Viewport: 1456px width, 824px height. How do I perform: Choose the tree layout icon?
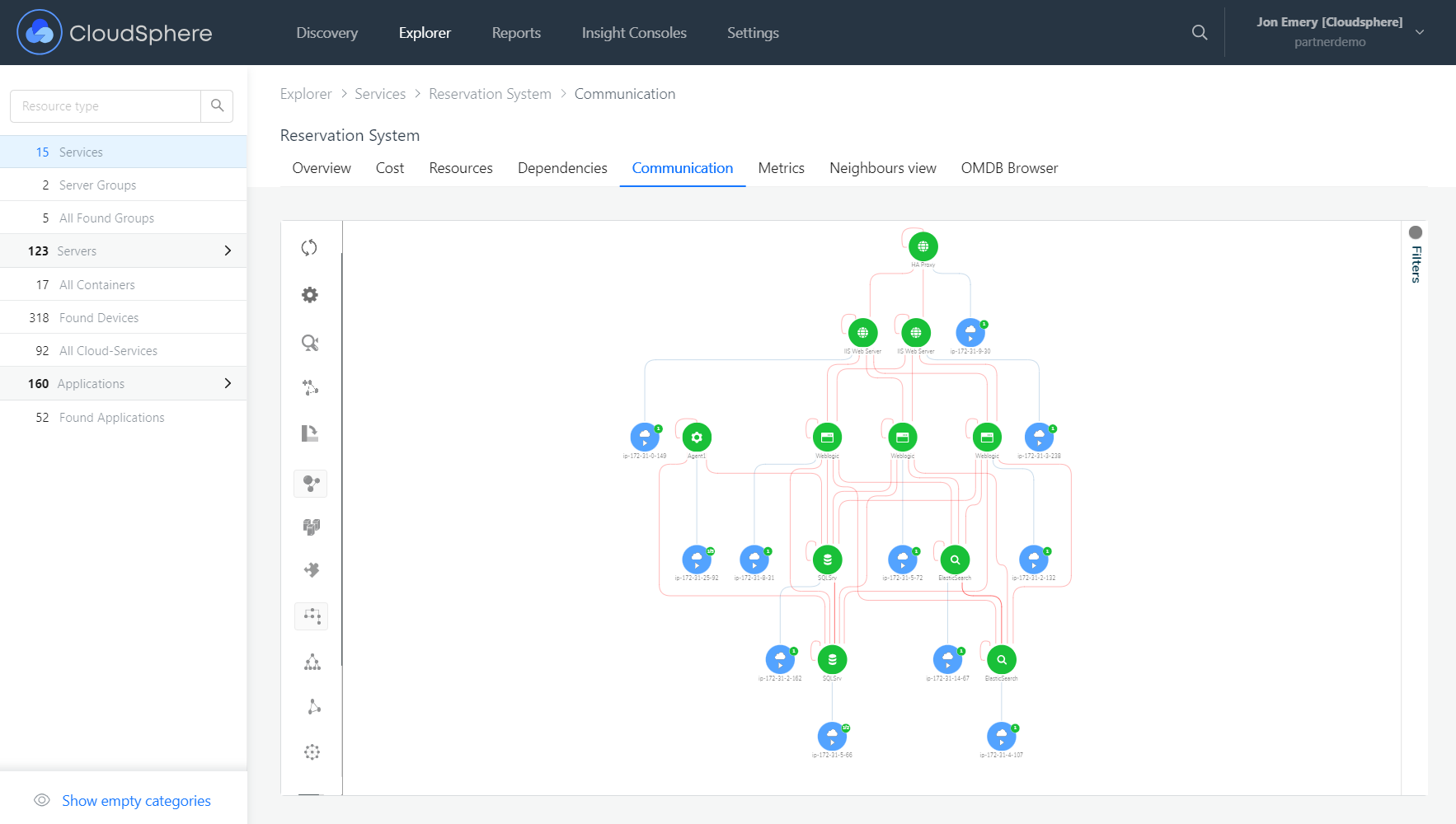pos(312,662)
